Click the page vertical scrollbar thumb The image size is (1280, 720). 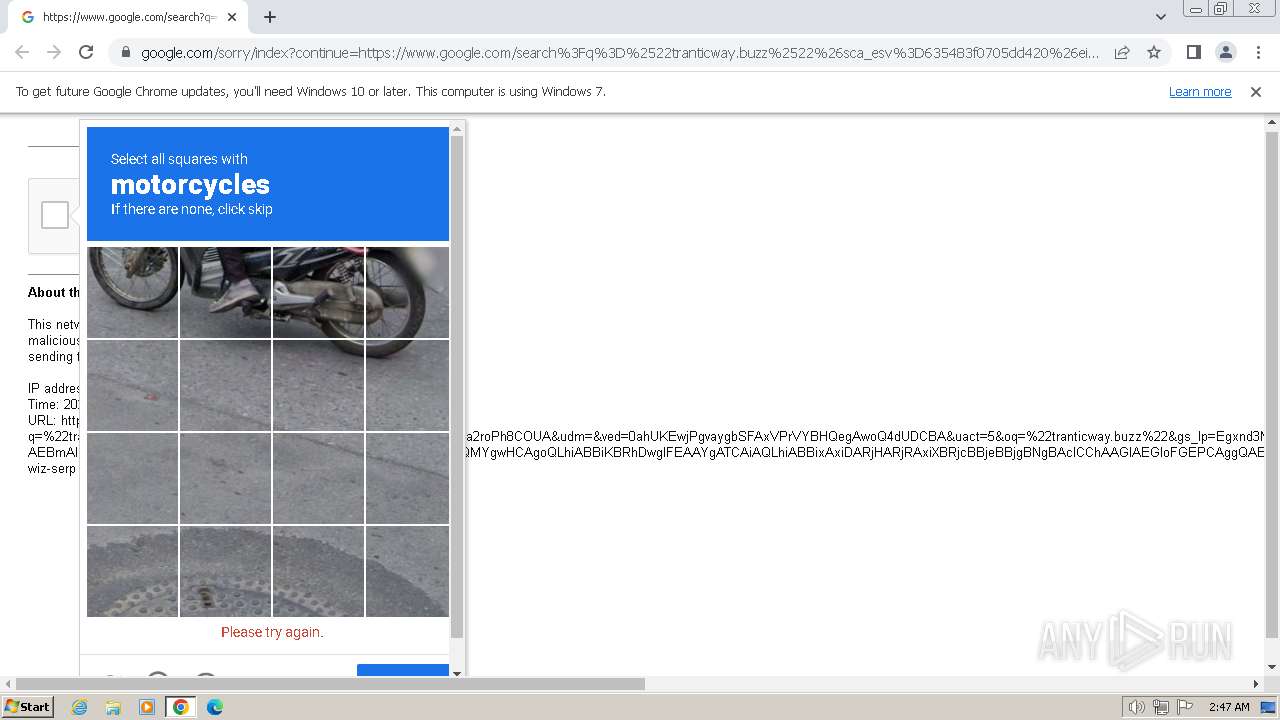coord(1272,384)
